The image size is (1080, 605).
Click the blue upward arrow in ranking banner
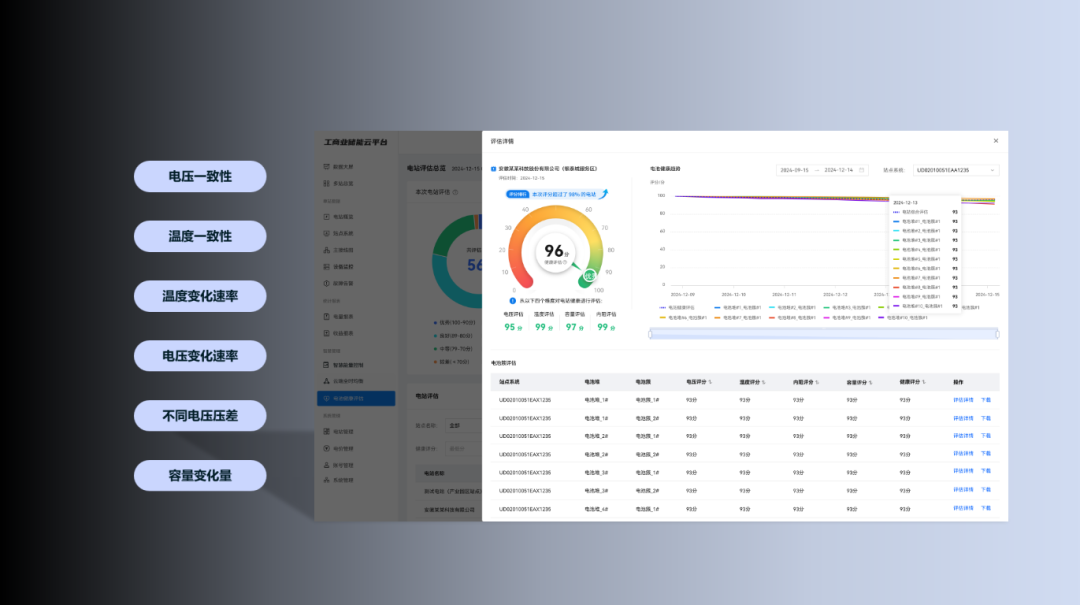[x=605, y=193]
